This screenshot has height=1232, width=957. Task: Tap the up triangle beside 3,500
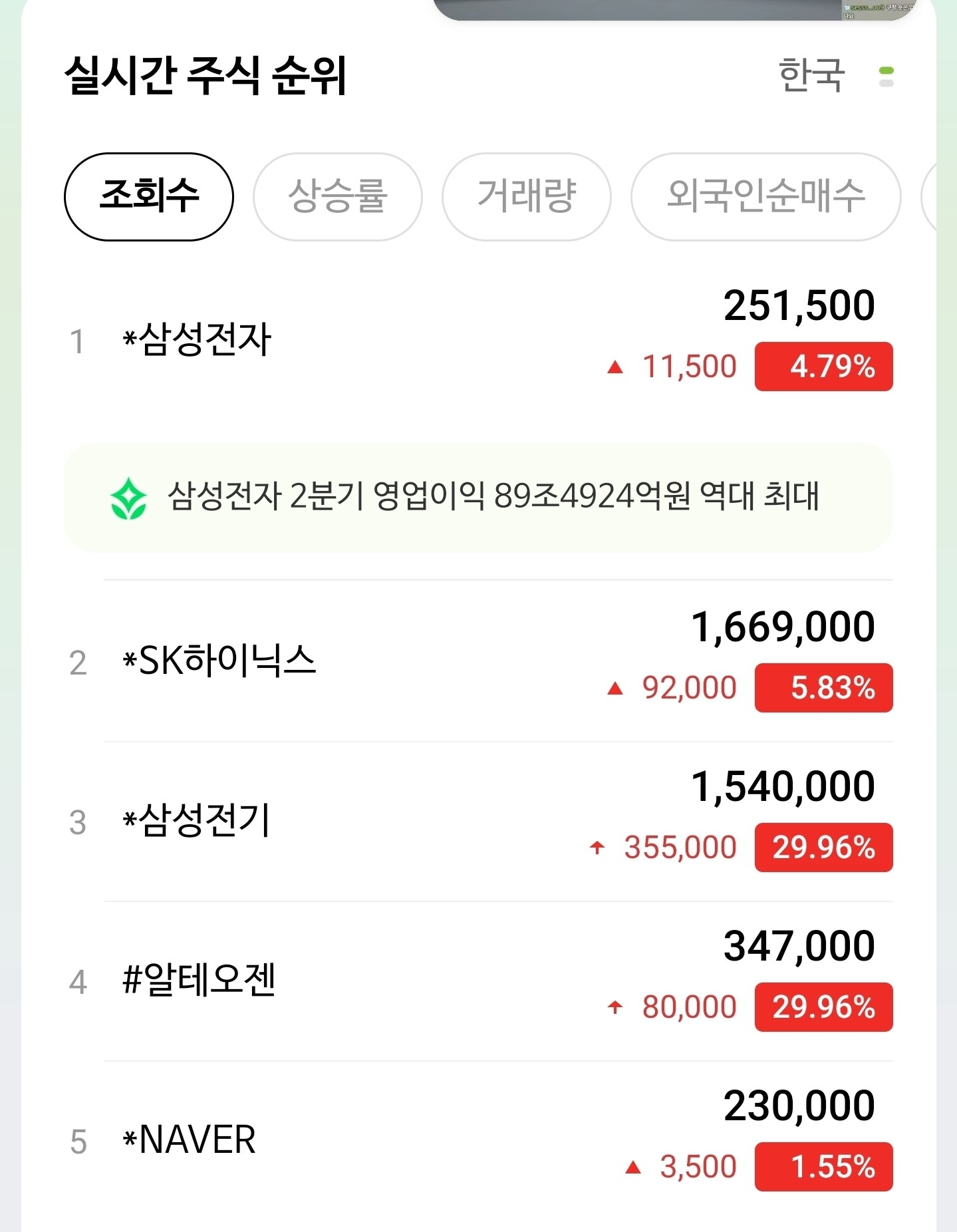[x=633, y=1167]
